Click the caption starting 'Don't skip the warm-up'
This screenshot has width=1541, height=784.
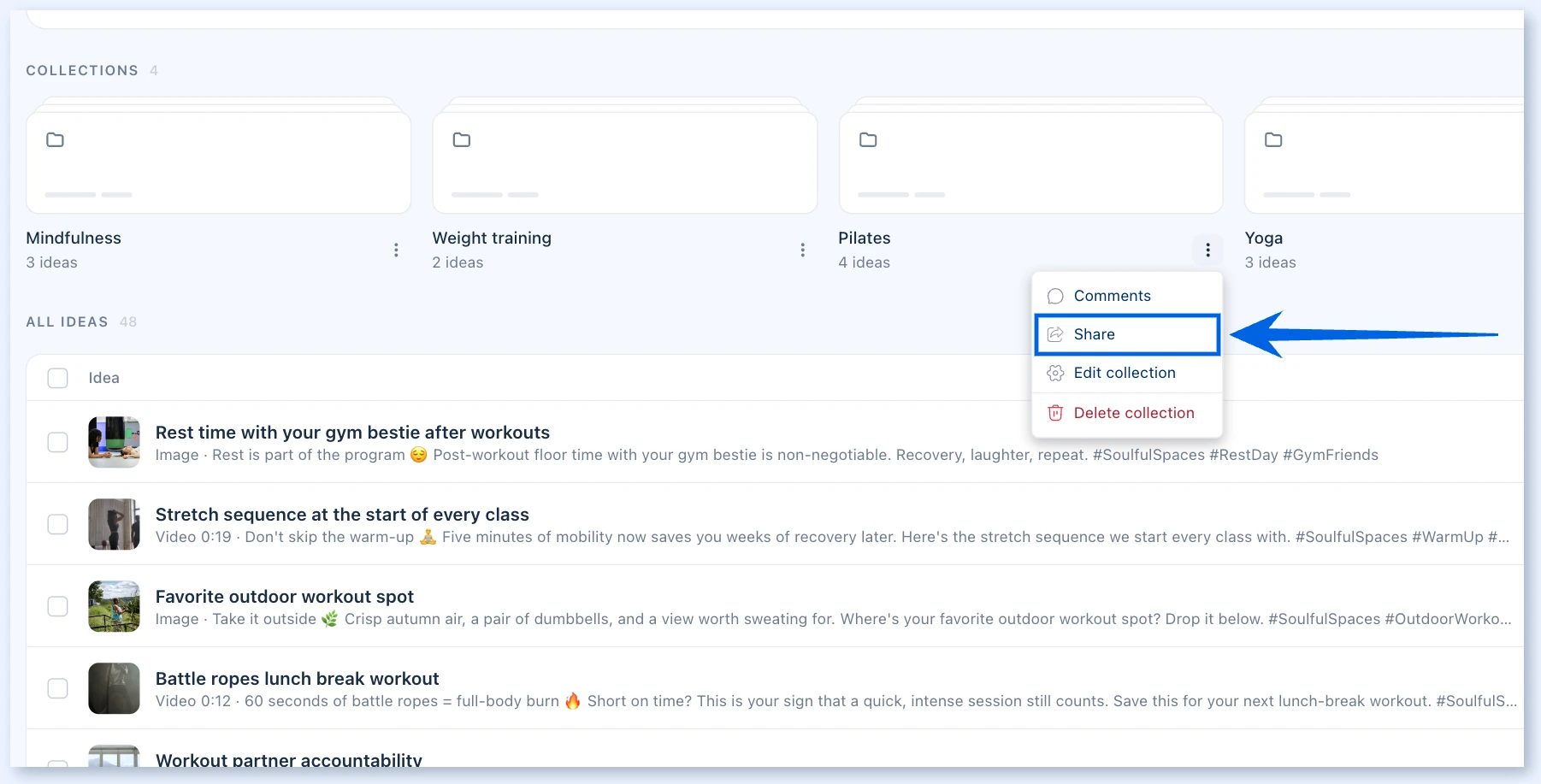pyautogui.click(x=877, y=537)
